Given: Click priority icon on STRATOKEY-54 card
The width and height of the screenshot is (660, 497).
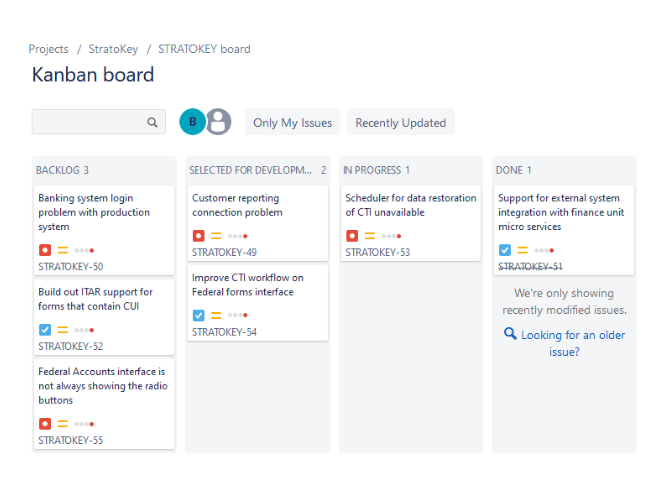Looking at the screenshot, I should click(216, 315).
